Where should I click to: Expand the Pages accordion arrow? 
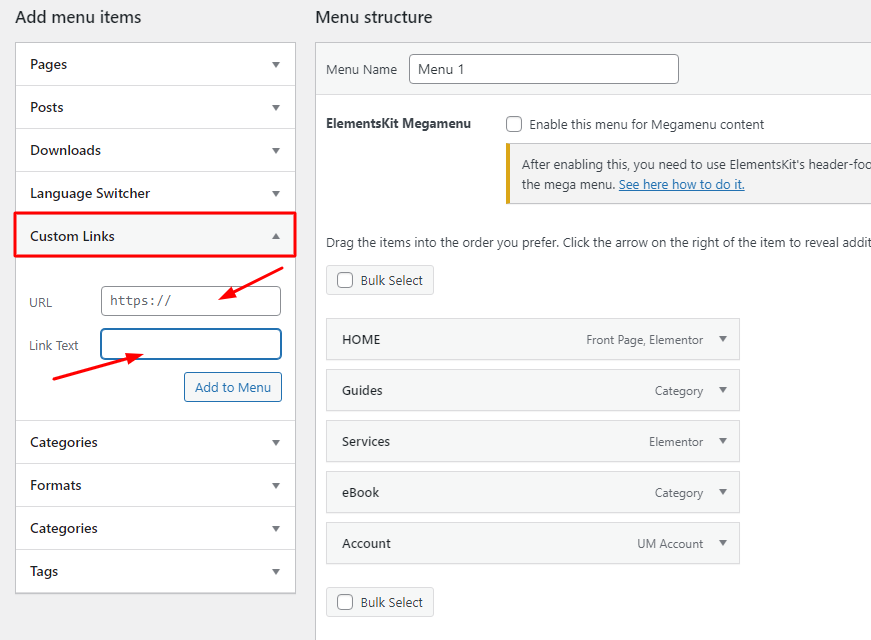point(276,65)
